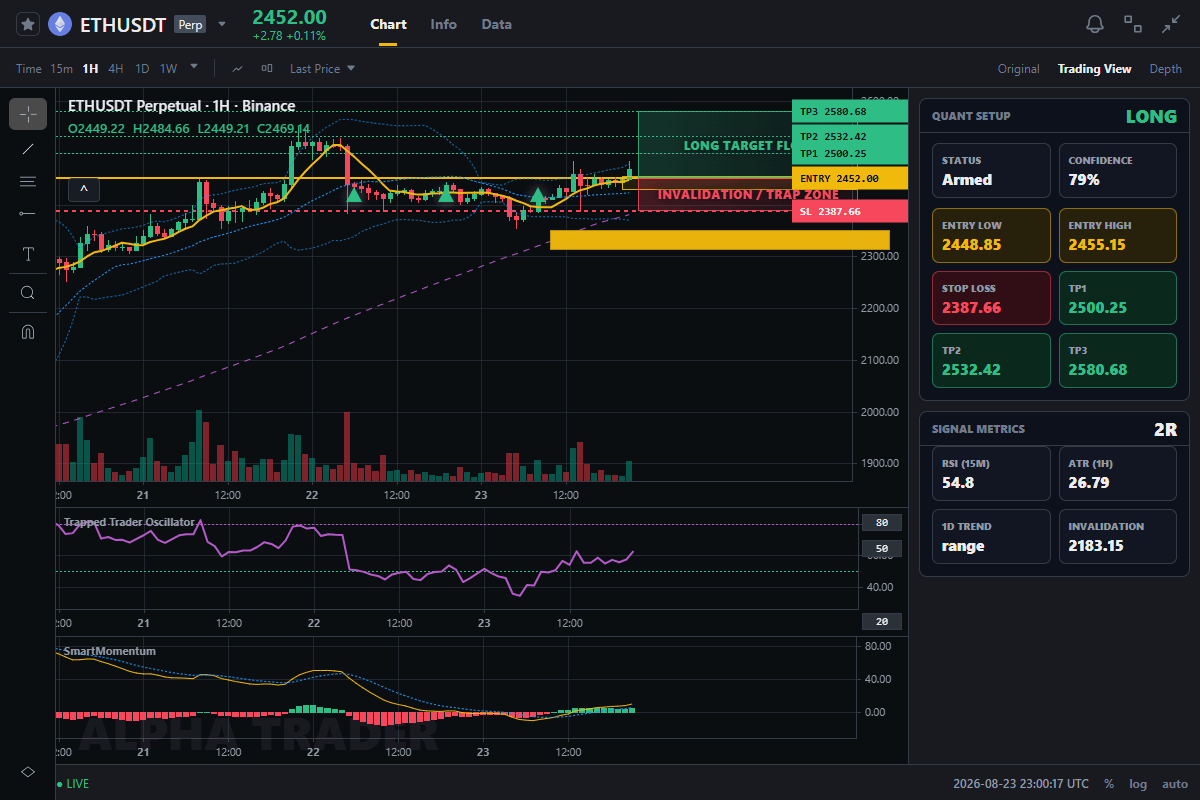This screenshot has width=1200, height=800.
Task: Switch to the Original chart view
Action: click(x=1019, y=69)
